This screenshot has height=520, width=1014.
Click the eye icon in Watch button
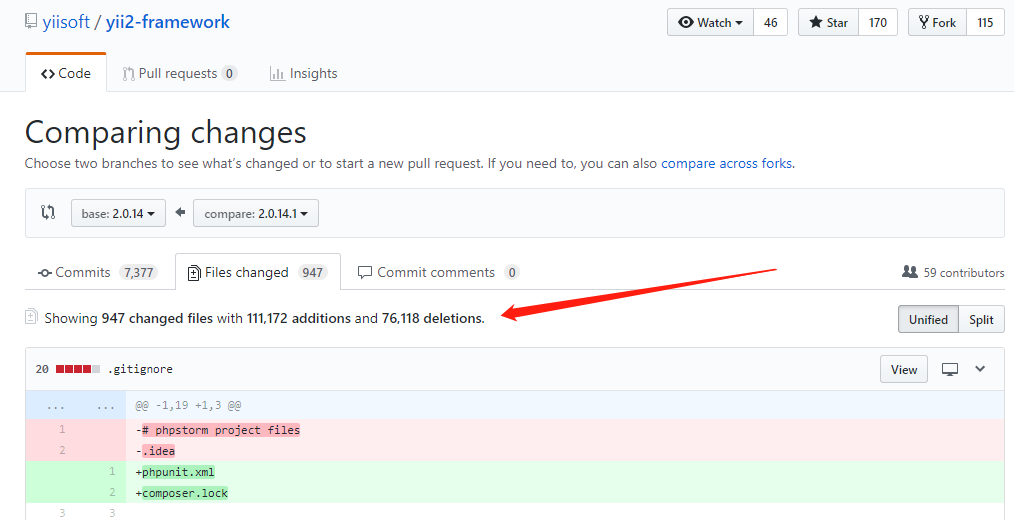pyautogui.click(x=685, y=23)
